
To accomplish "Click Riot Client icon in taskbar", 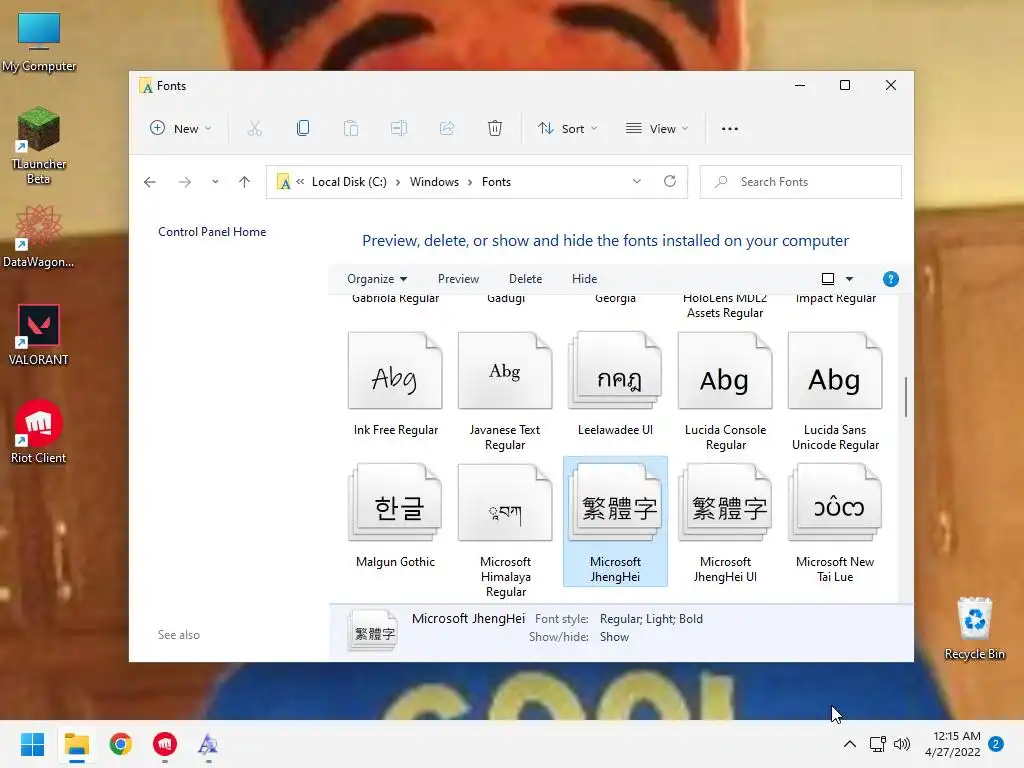I will (x=165, y=744).
